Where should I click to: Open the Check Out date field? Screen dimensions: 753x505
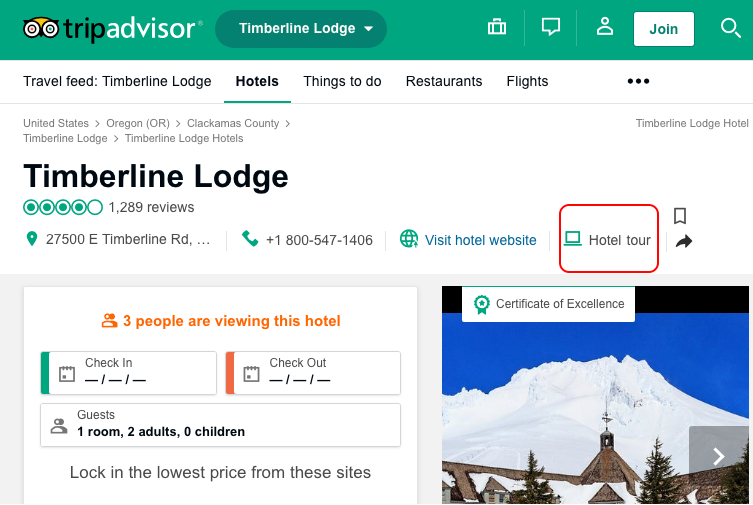click(x=313, y=373)
